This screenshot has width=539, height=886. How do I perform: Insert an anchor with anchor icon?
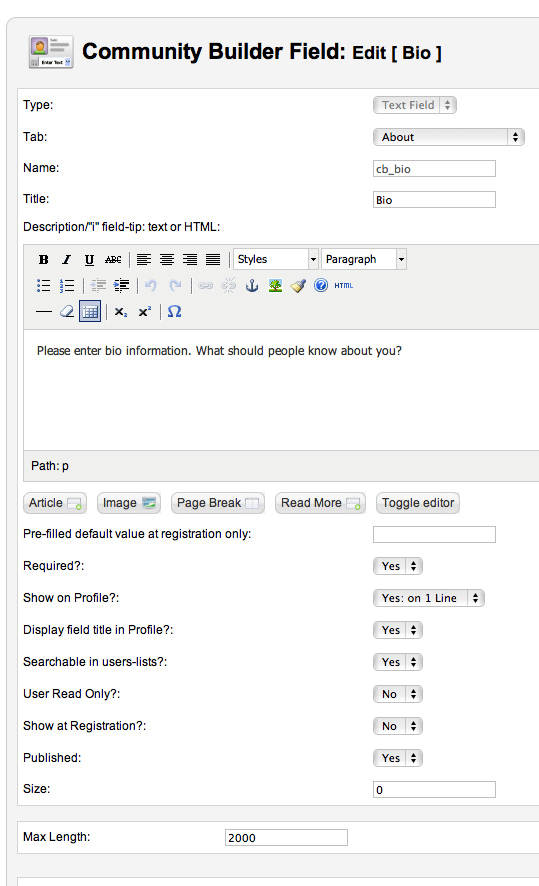click(252, 285)
